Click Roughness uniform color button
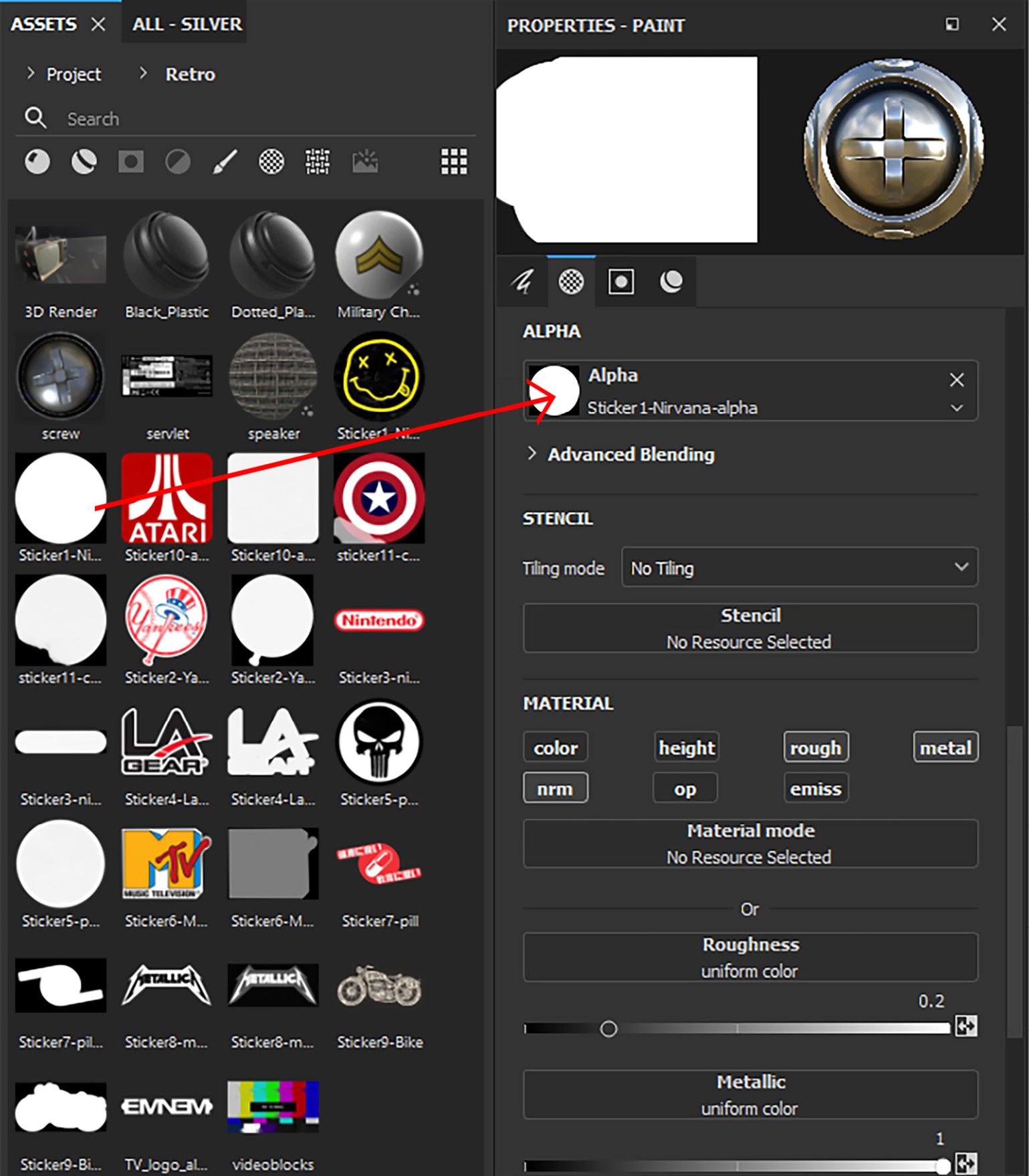This screenshot has height=1176, width=1029. click(751, 957)
